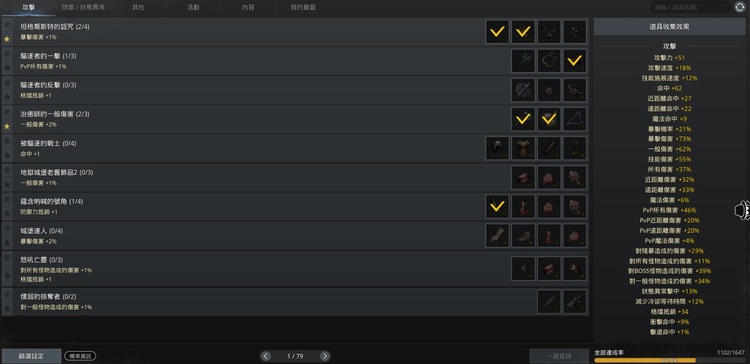Select triangle item icon in 治癒師的一般傷害 row
Screen dimensions: 750x364
pos(574,119)
